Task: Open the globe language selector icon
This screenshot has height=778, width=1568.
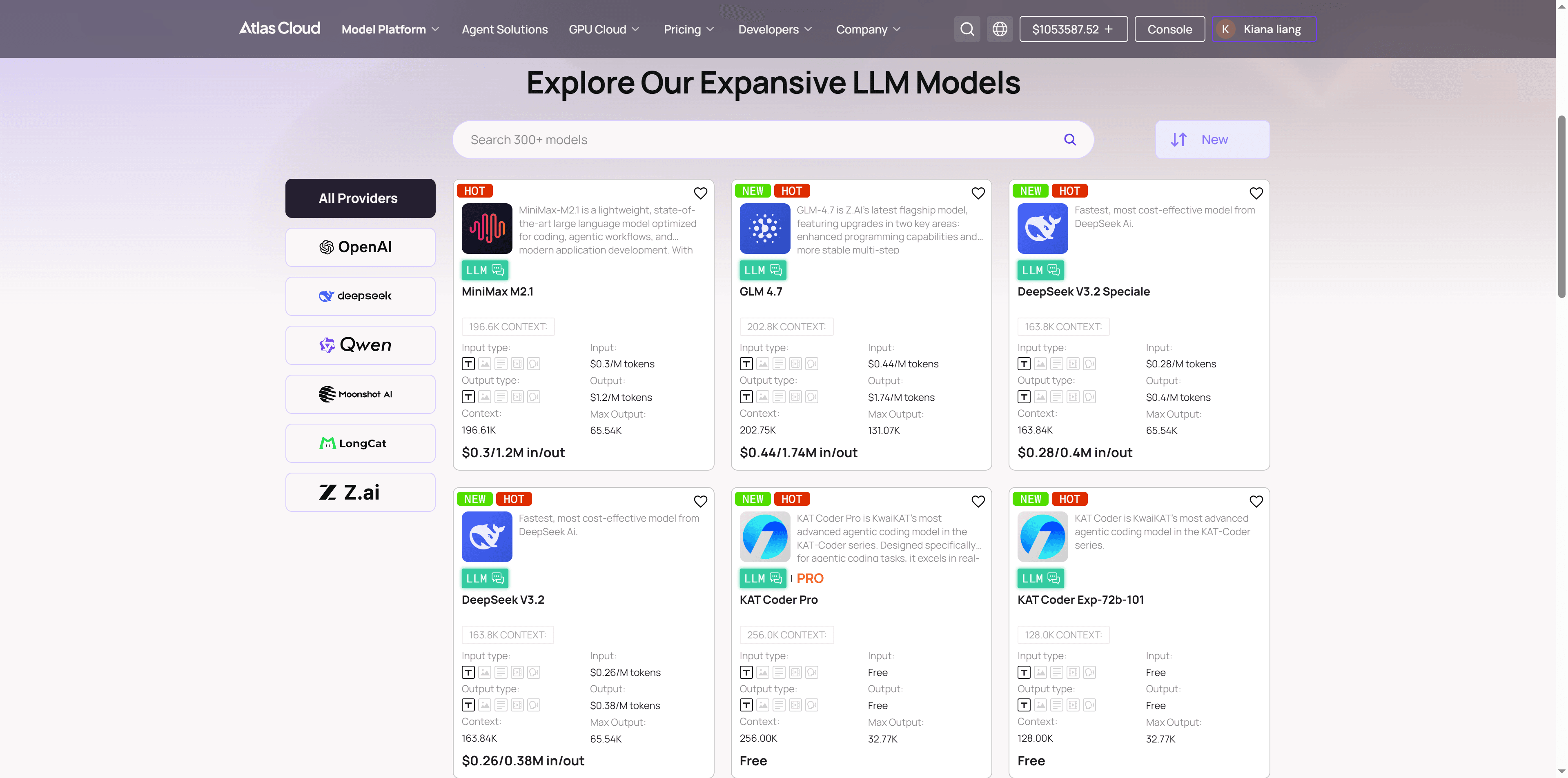Action: tap(1000, 29)
